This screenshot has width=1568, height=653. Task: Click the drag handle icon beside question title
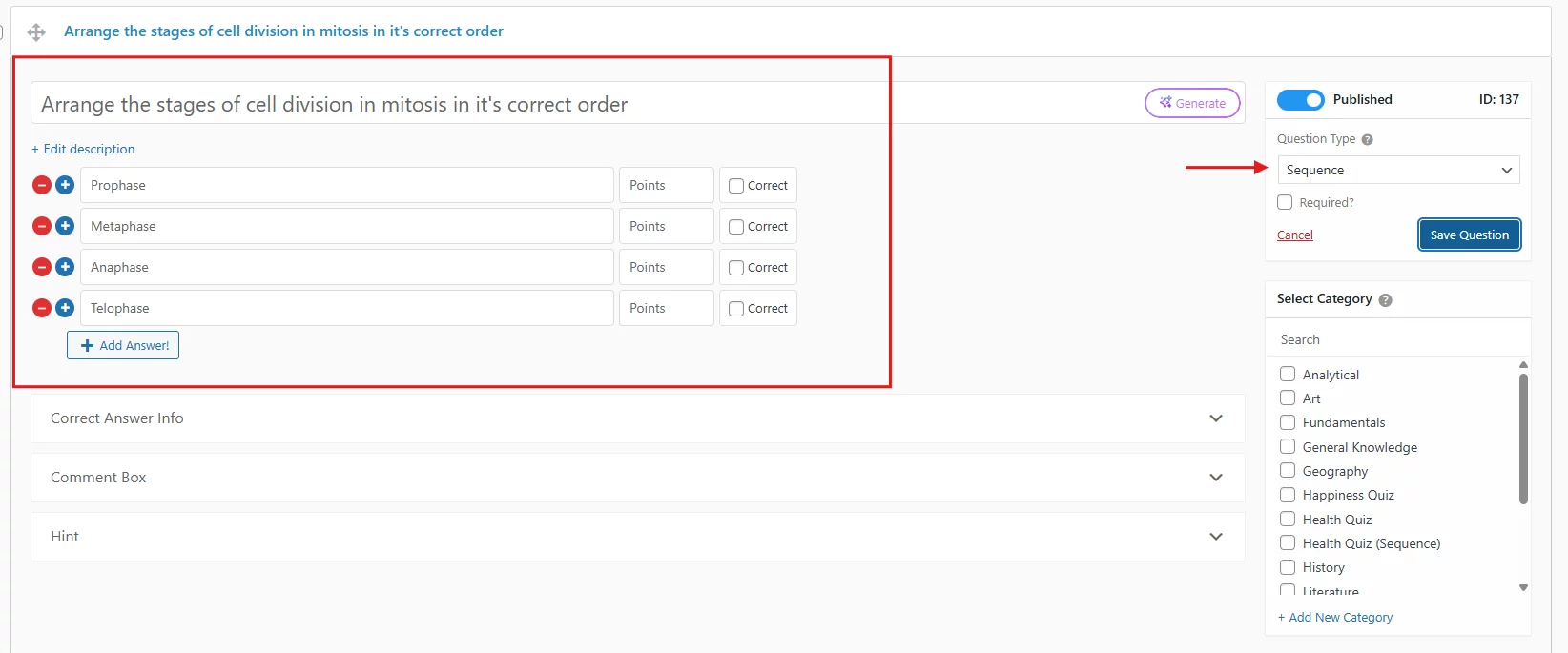[x=36, y=31]
